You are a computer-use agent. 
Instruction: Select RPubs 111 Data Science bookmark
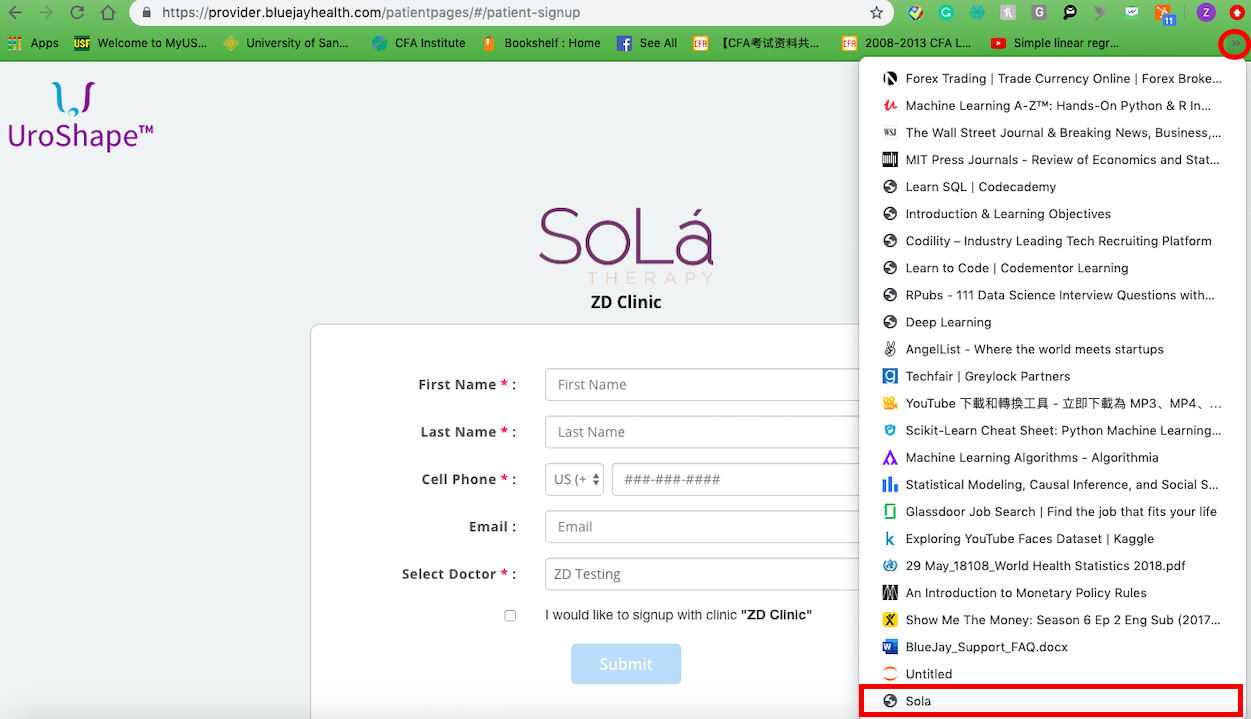point(1052,294)
